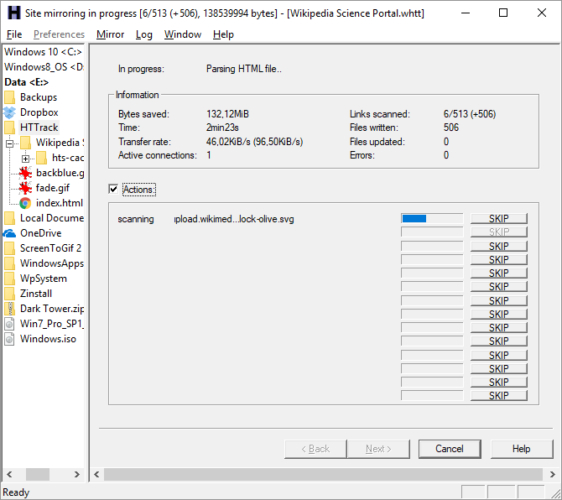
Task: Cancel the site mirroring
Action: click(449, 449)
